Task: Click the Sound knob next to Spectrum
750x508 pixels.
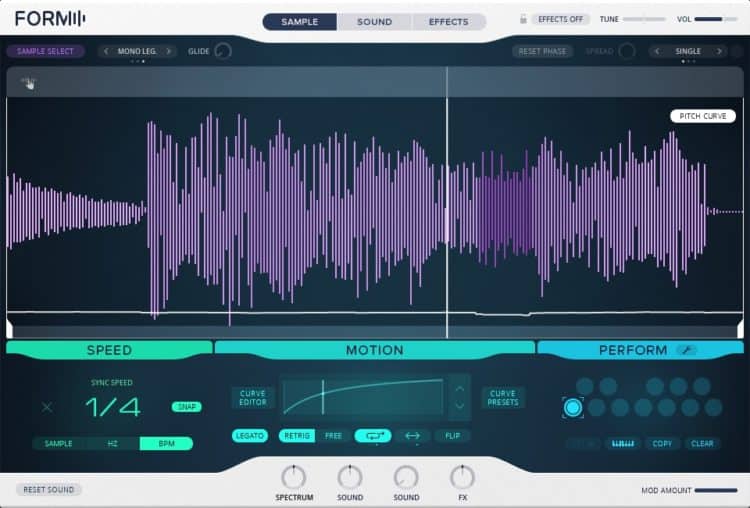Action: point(350,477)
